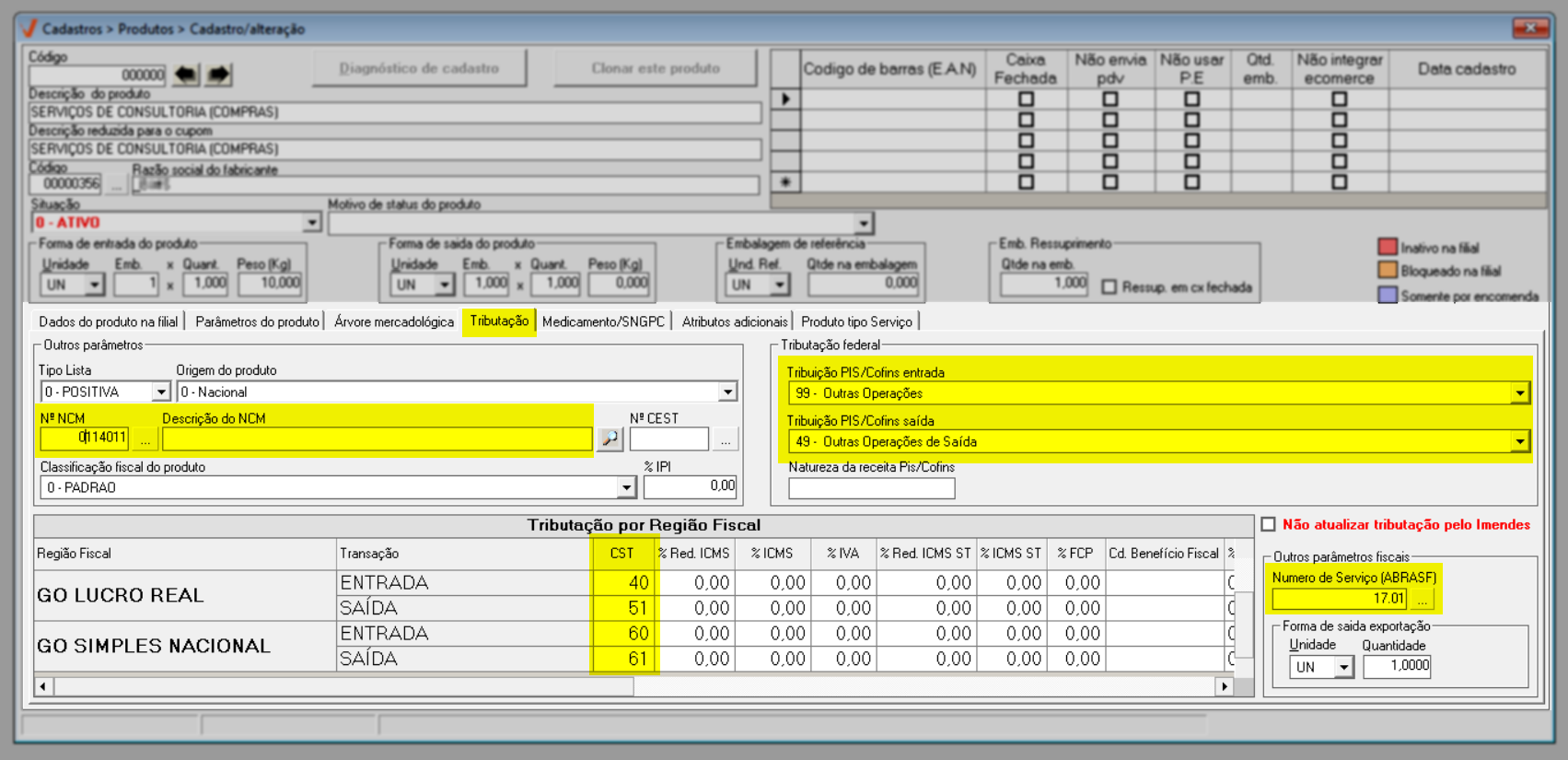Click the red Inativo na filial swatch
Viewport: 1568px width, 760px height.
click(1388, 247)
